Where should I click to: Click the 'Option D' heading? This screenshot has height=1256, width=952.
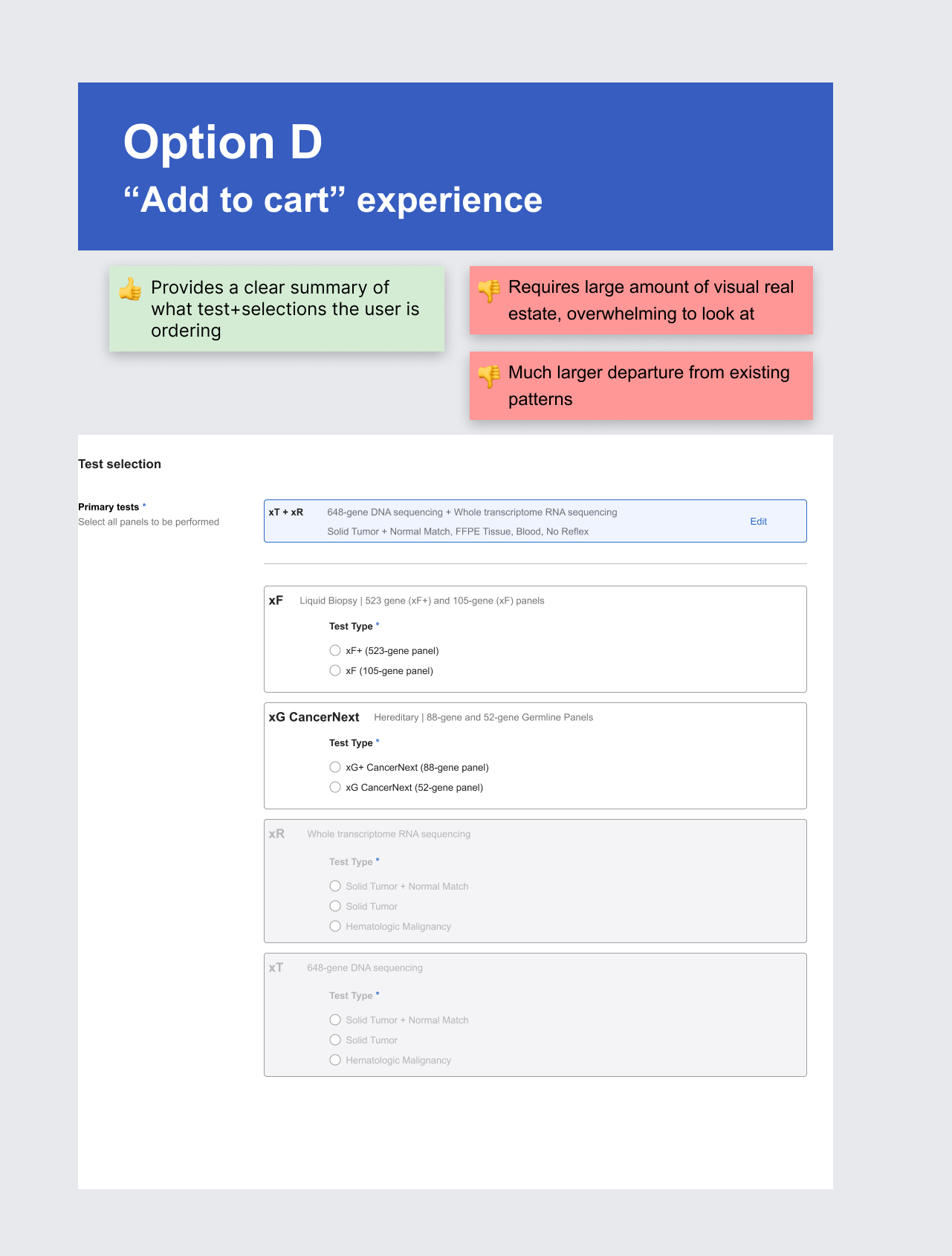tap(223, 142)
